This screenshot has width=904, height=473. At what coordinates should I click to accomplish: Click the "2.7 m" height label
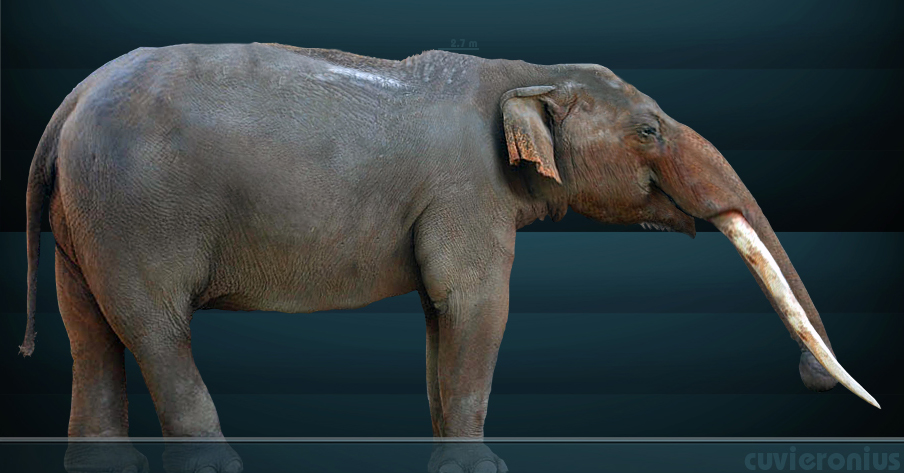click(464, 44)
